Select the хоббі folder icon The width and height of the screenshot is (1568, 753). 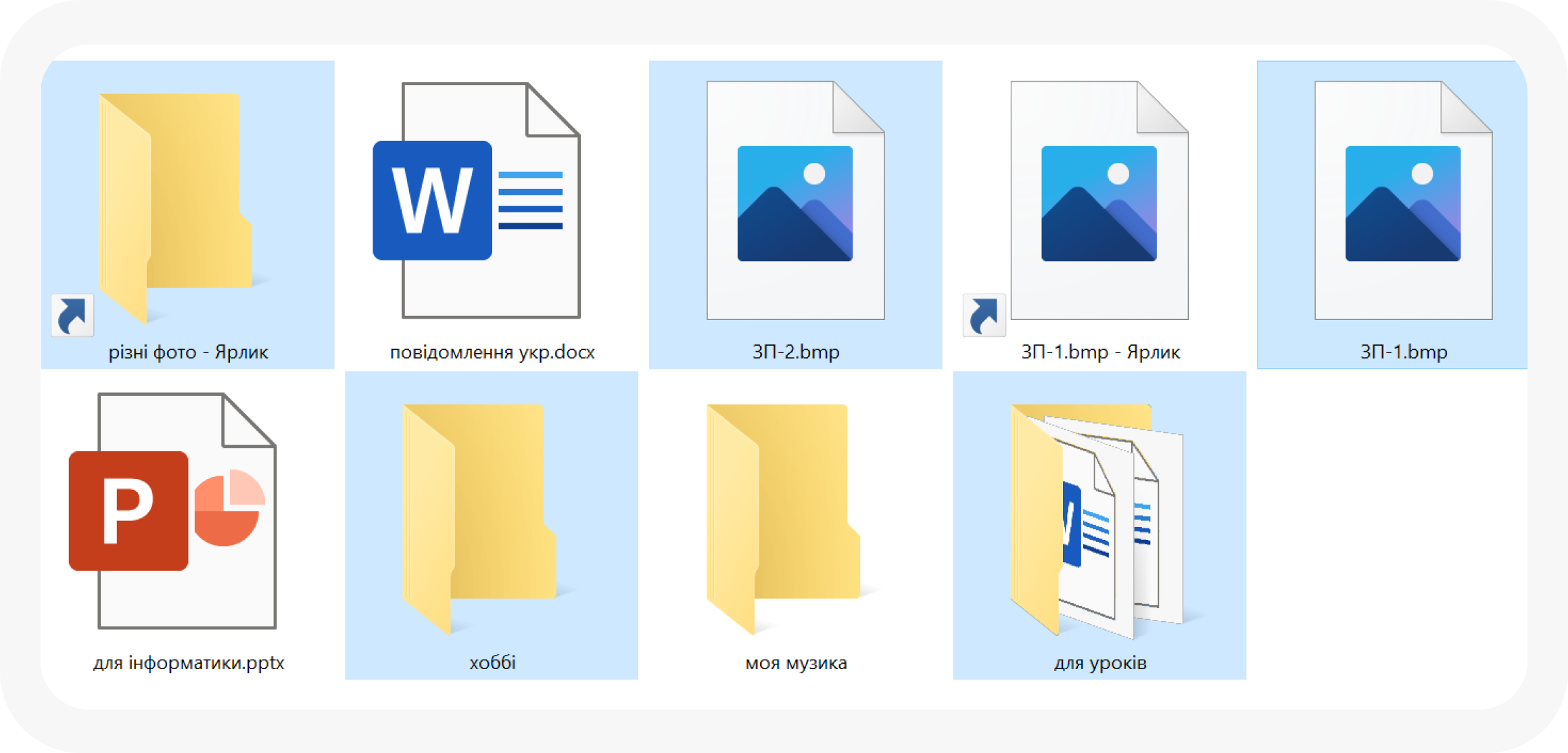click(478, 518)
